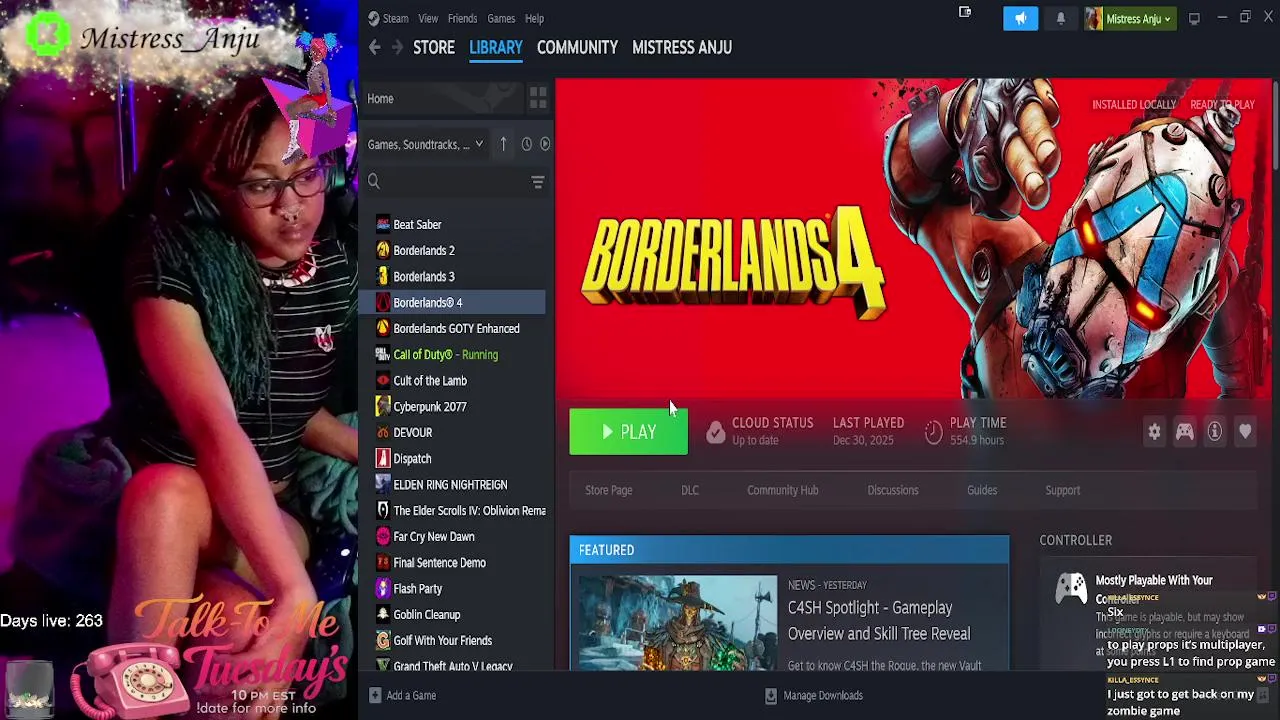Open the Help menu

coord(534,18)
